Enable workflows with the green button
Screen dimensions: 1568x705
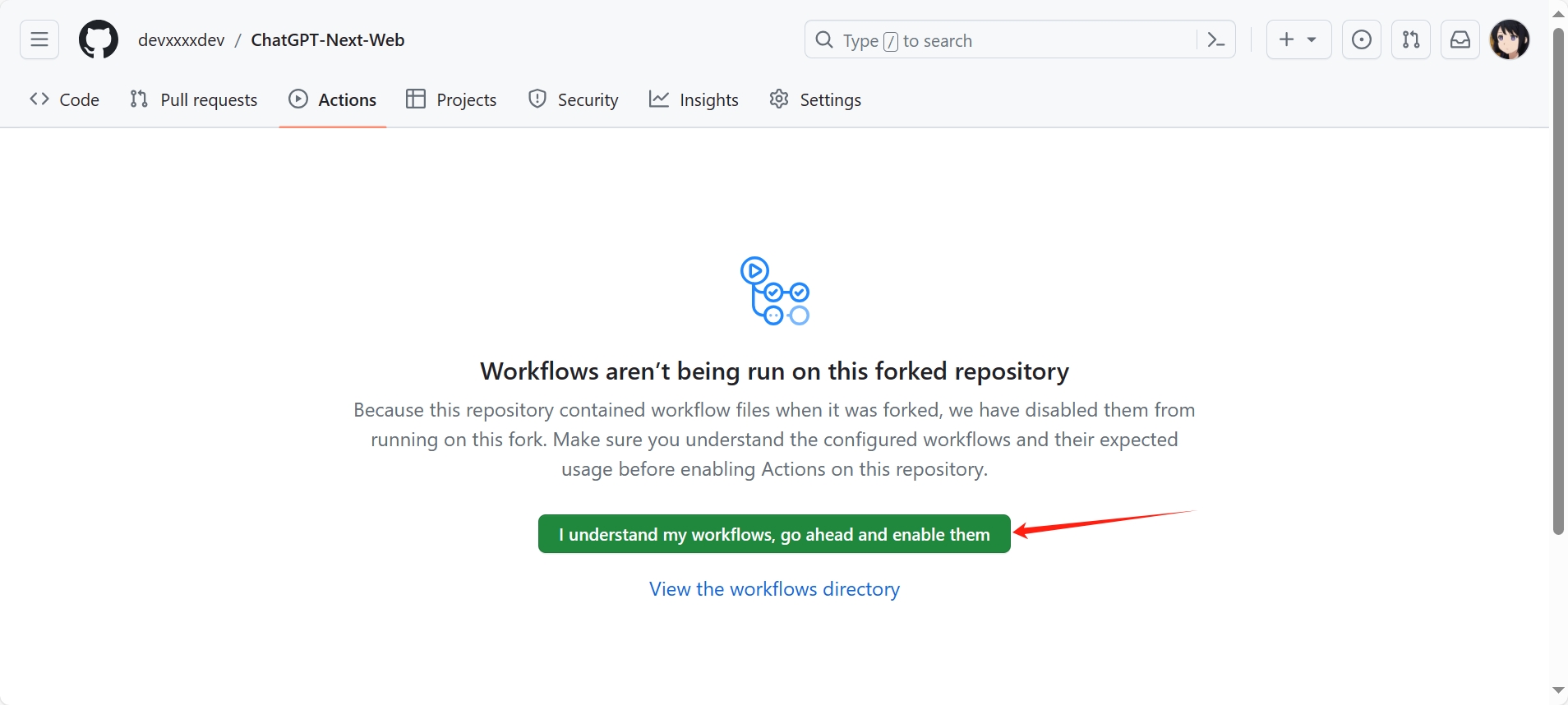click(774, 534)
